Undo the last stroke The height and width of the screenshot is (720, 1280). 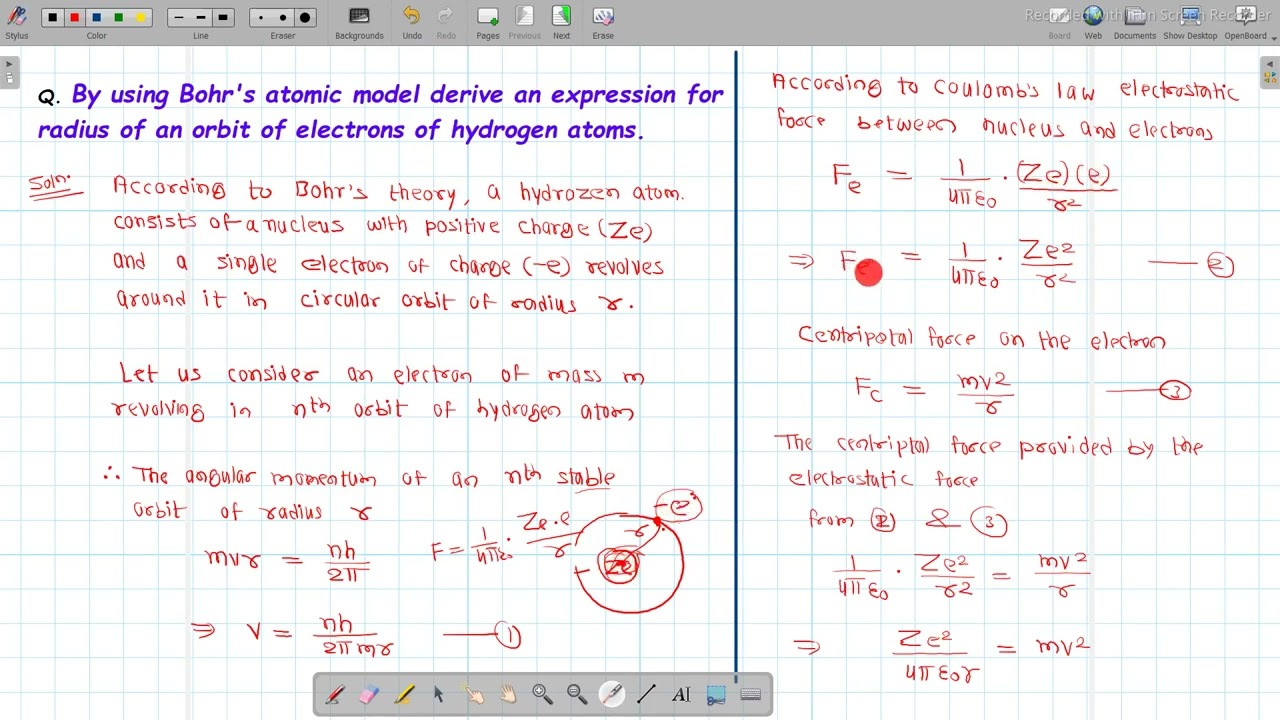click(x=412, y=21)
